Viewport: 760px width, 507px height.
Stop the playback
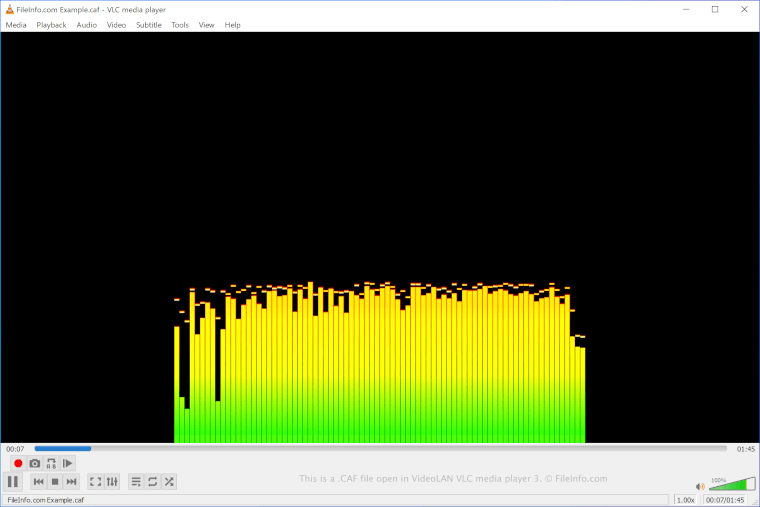55,482
